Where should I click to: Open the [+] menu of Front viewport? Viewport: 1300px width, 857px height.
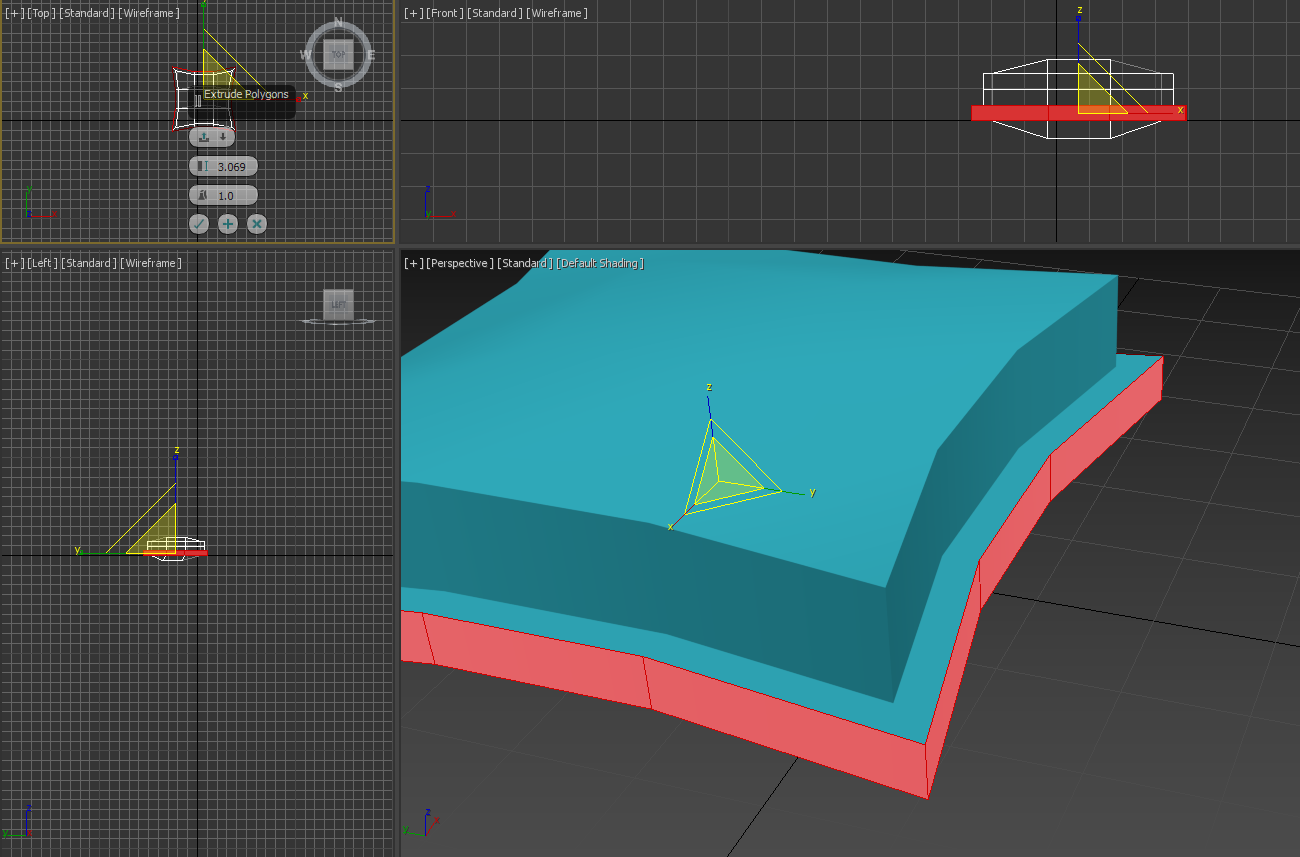(x=414, y=13)
